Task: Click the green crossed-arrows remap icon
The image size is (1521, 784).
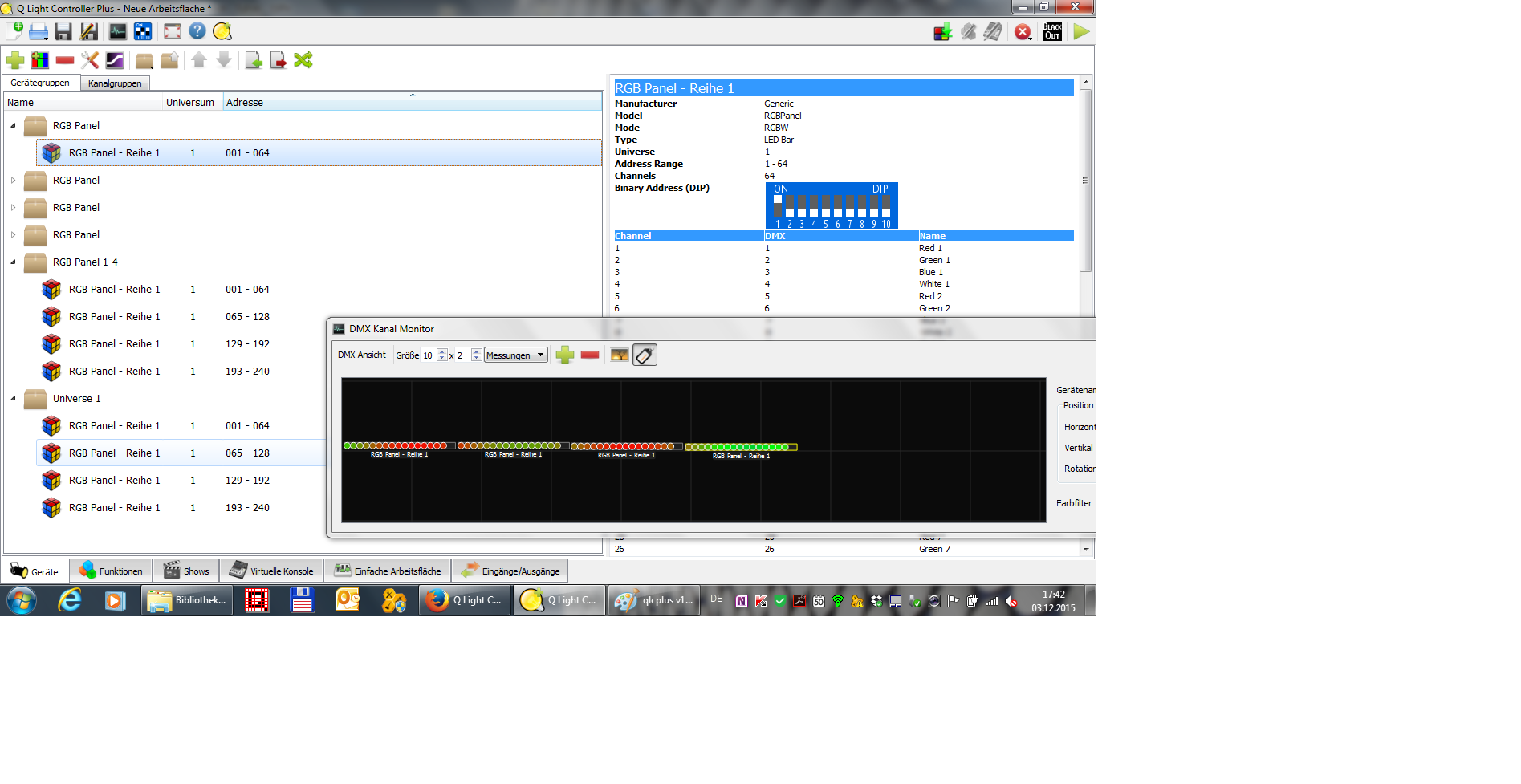Action: (303, 60)
